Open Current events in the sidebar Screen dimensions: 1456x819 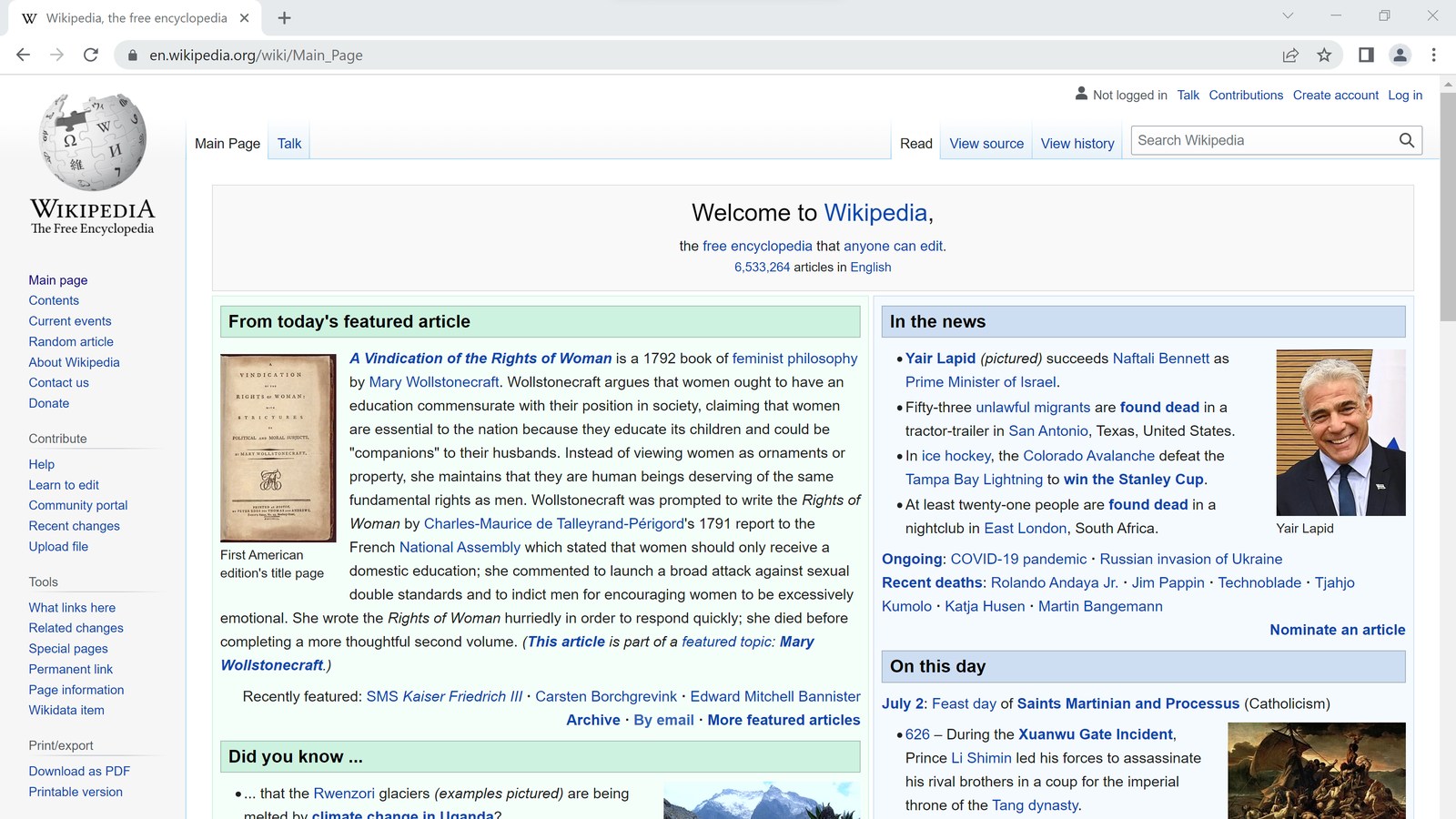pos(70,321)
